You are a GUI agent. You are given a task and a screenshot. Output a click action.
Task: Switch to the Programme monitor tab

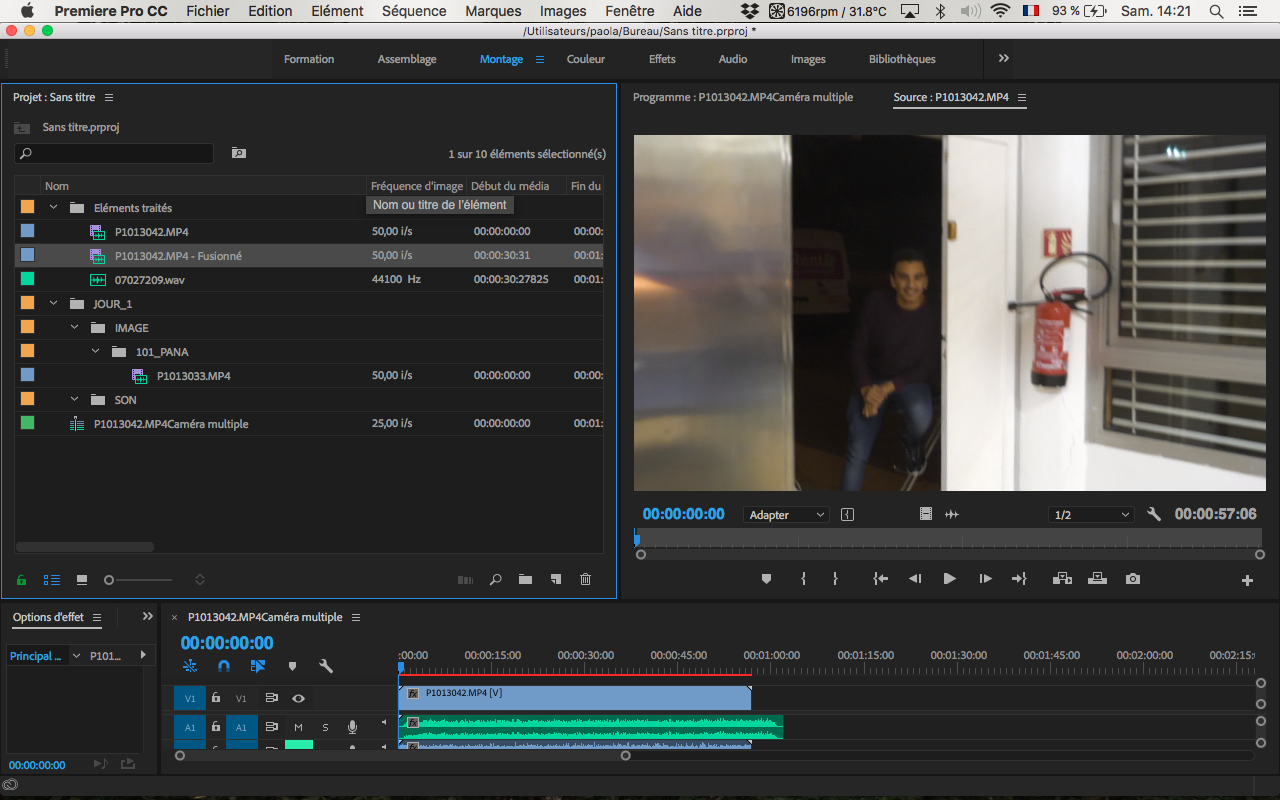coord(743,98)
